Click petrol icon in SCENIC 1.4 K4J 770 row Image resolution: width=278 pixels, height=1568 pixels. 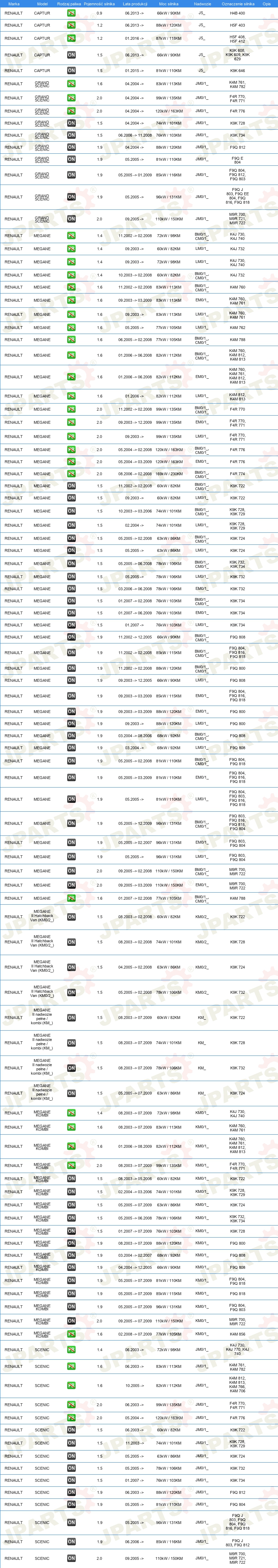pos(71,1350)
